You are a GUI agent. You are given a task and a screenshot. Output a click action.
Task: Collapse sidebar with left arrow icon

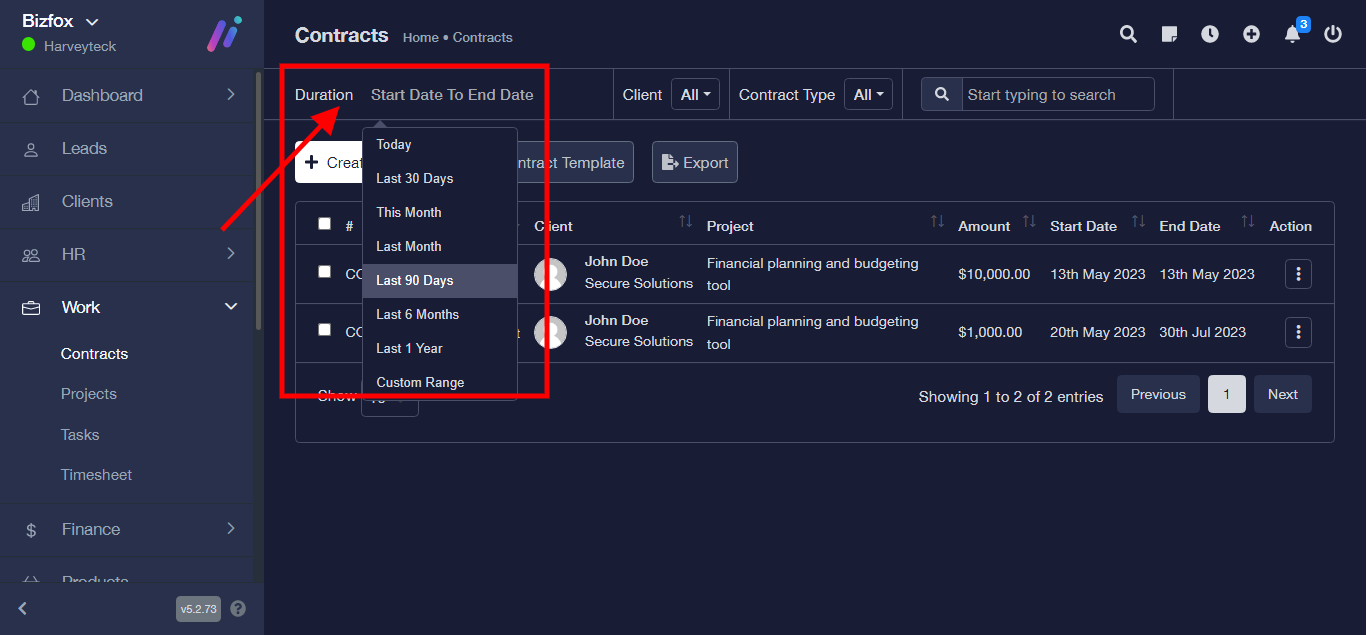(x=23, y=608)
